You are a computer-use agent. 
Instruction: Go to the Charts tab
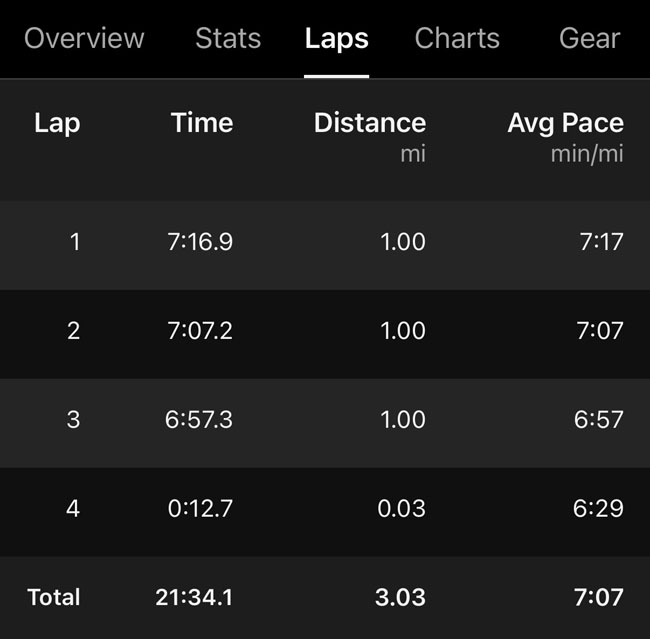(457, 39)
